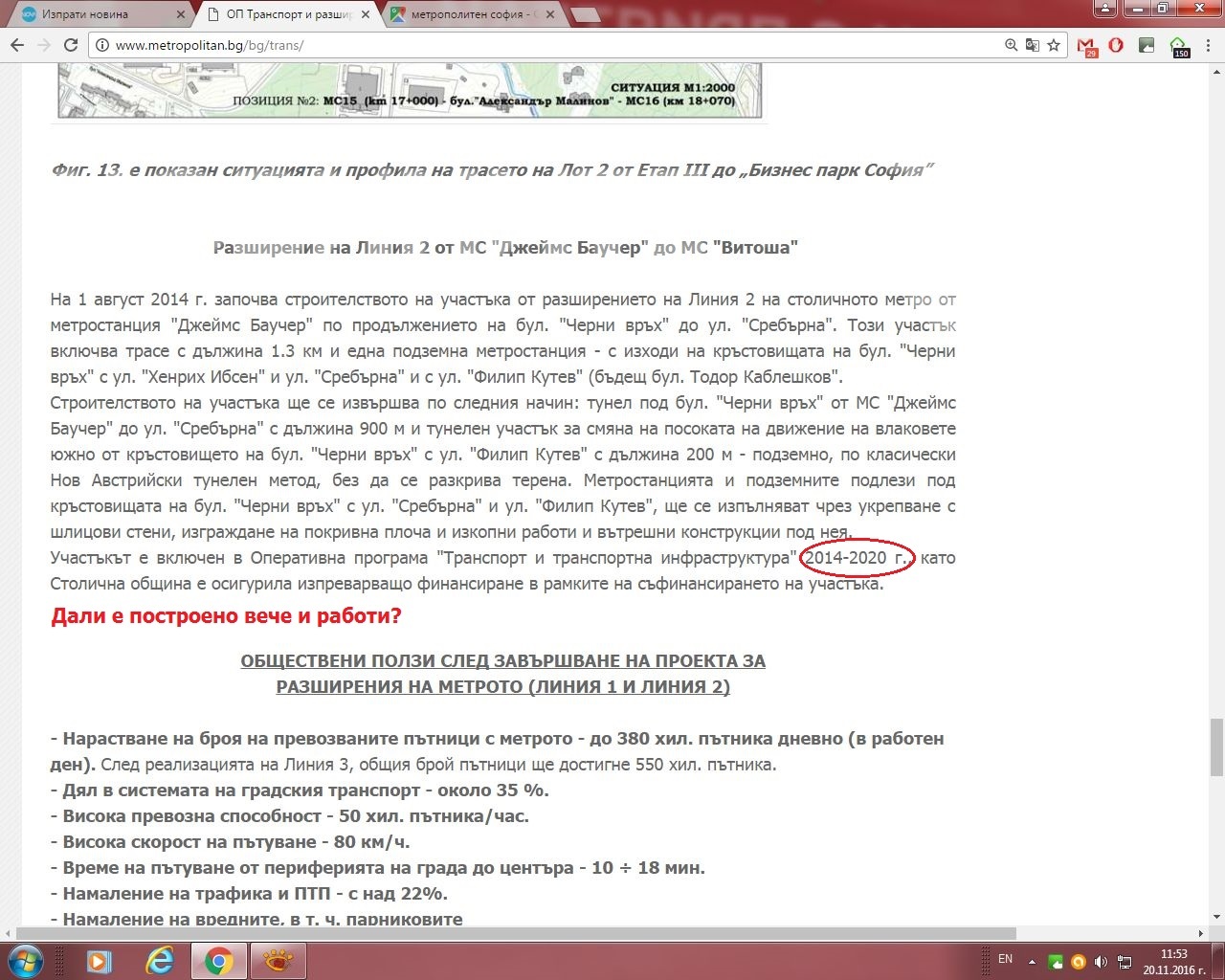The width and height of the screenshot is (1225, 980).
Task: Open the Gmail checker extension
Action: (1086, 46)
